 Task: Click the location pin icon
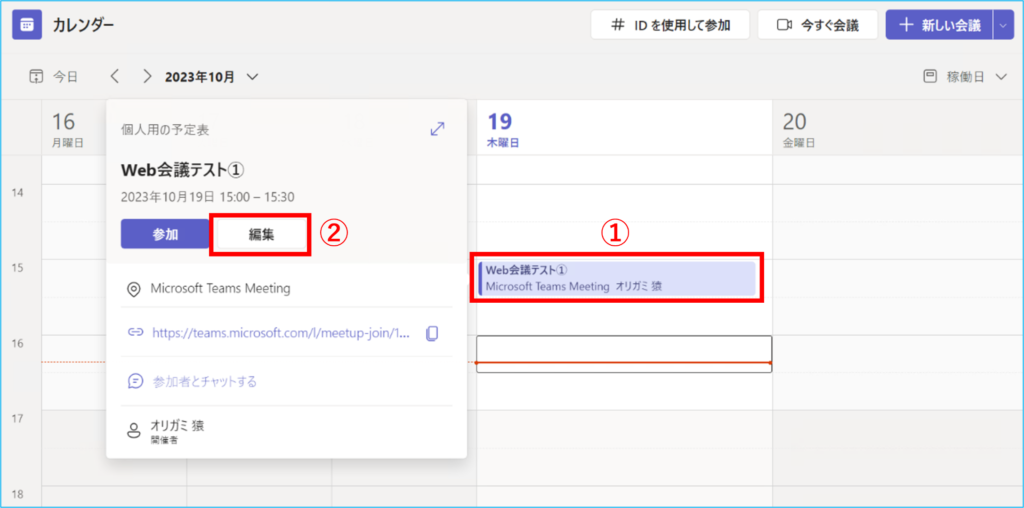[x=134, y=289]
